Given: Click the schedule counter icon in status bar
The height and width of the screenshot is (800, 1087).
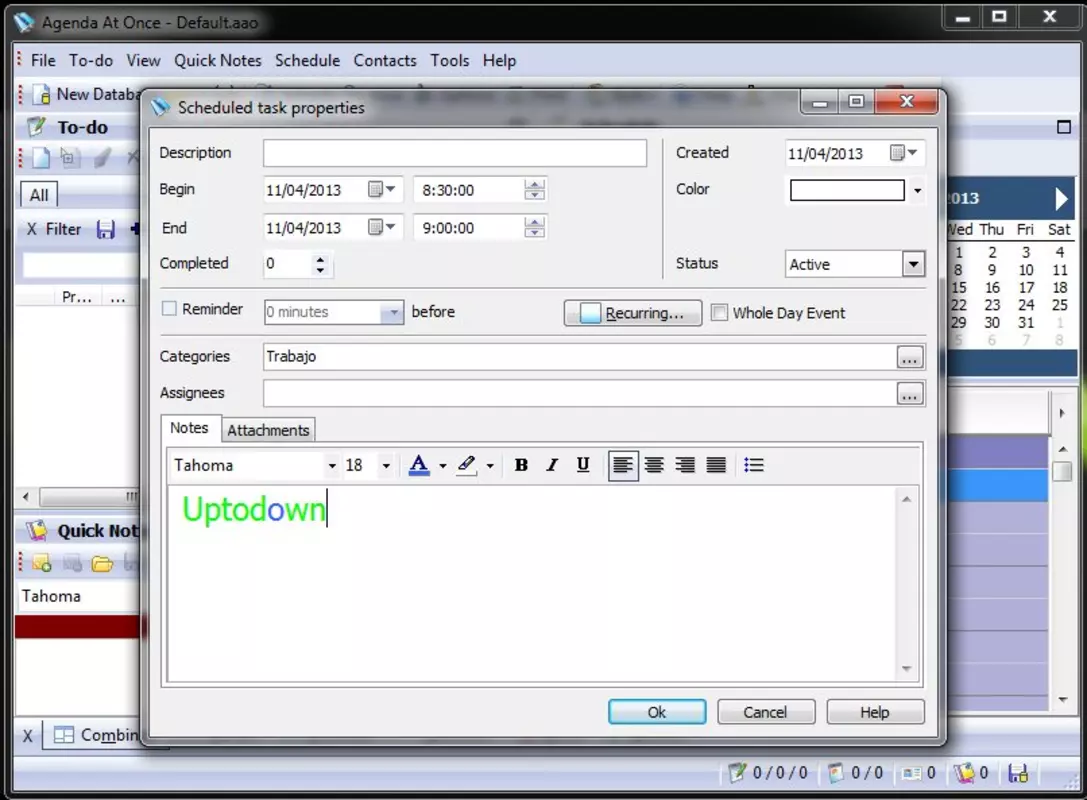Looking at the screenshot, I should [x=836, y=772].
